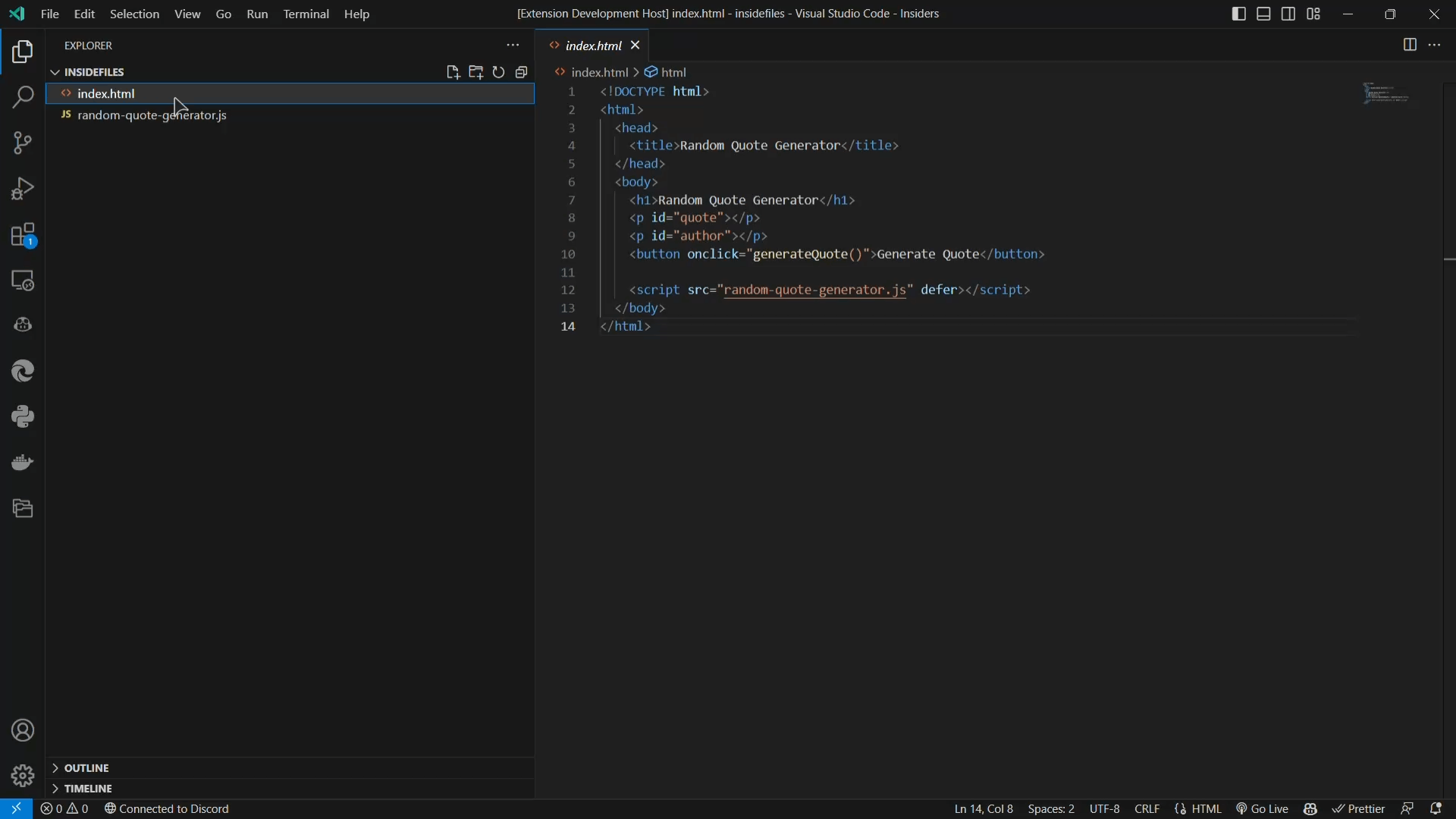1456x819 pixels.
Task: Change end of line sequence CRLF
Action: click(x=1147, y=809)
